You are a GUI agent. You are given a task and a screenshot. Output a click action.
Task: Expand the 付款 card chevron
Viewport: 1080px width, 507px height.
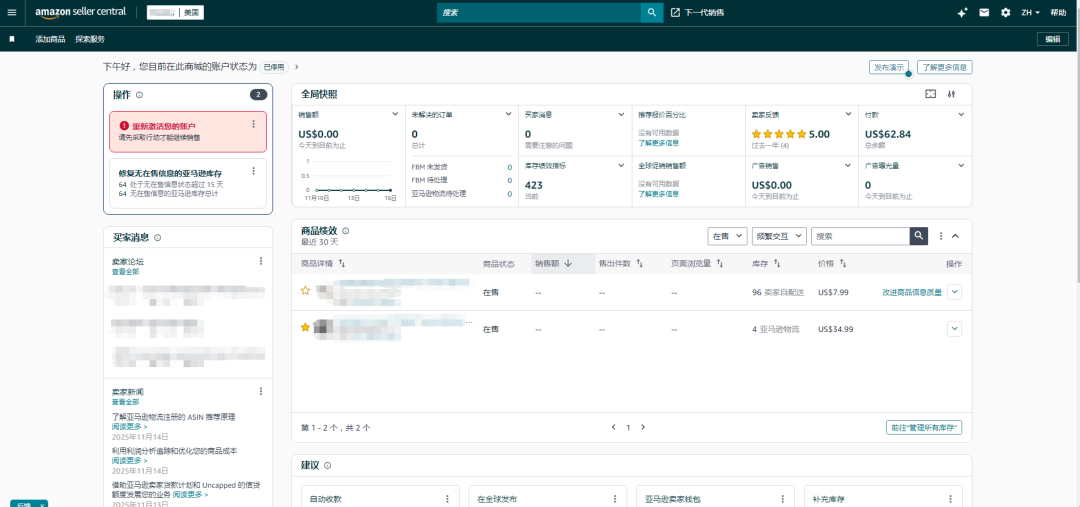coord(962,114)
